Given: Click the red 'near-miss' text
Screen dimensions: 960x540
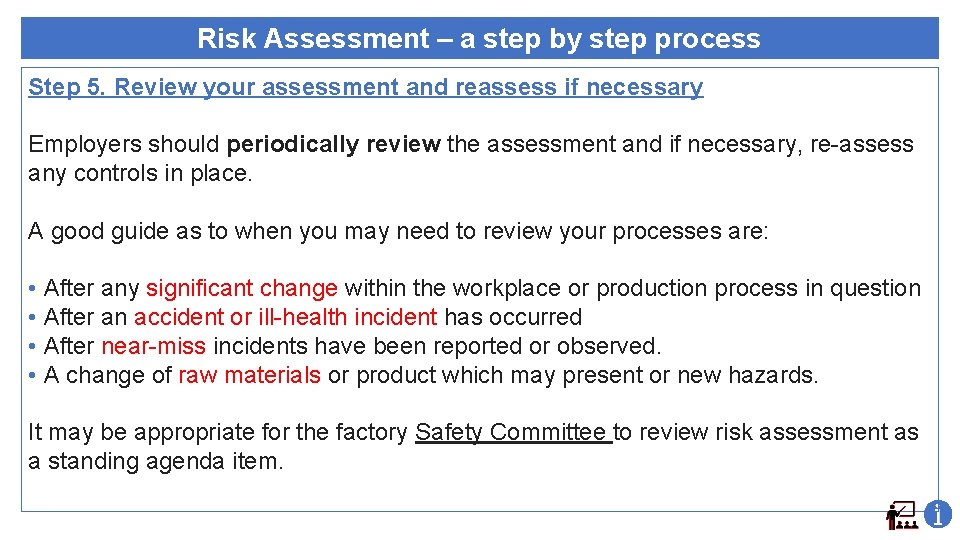Looking at the screenshot, I should pyautogui.click(x=153, y=347).
